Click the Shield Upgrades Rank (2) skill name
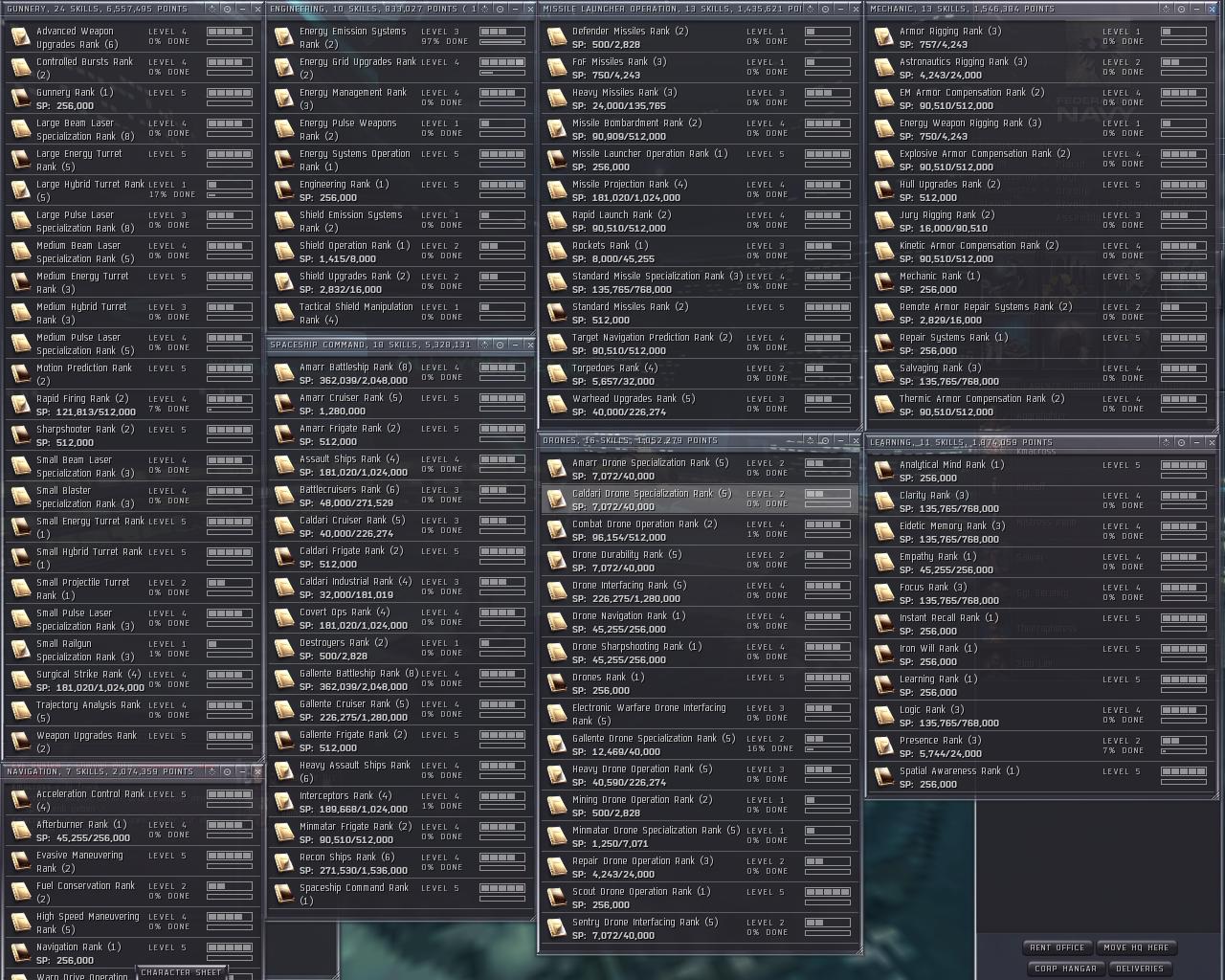Viewport: 1225px width, 980px height. [354, 277]
